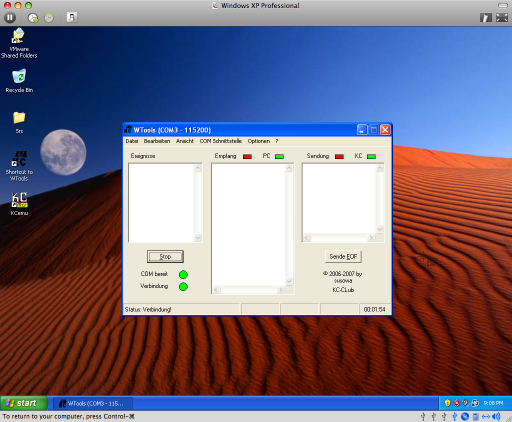
Task: Open the Windows start menu
Action: [x=24, y=403]
